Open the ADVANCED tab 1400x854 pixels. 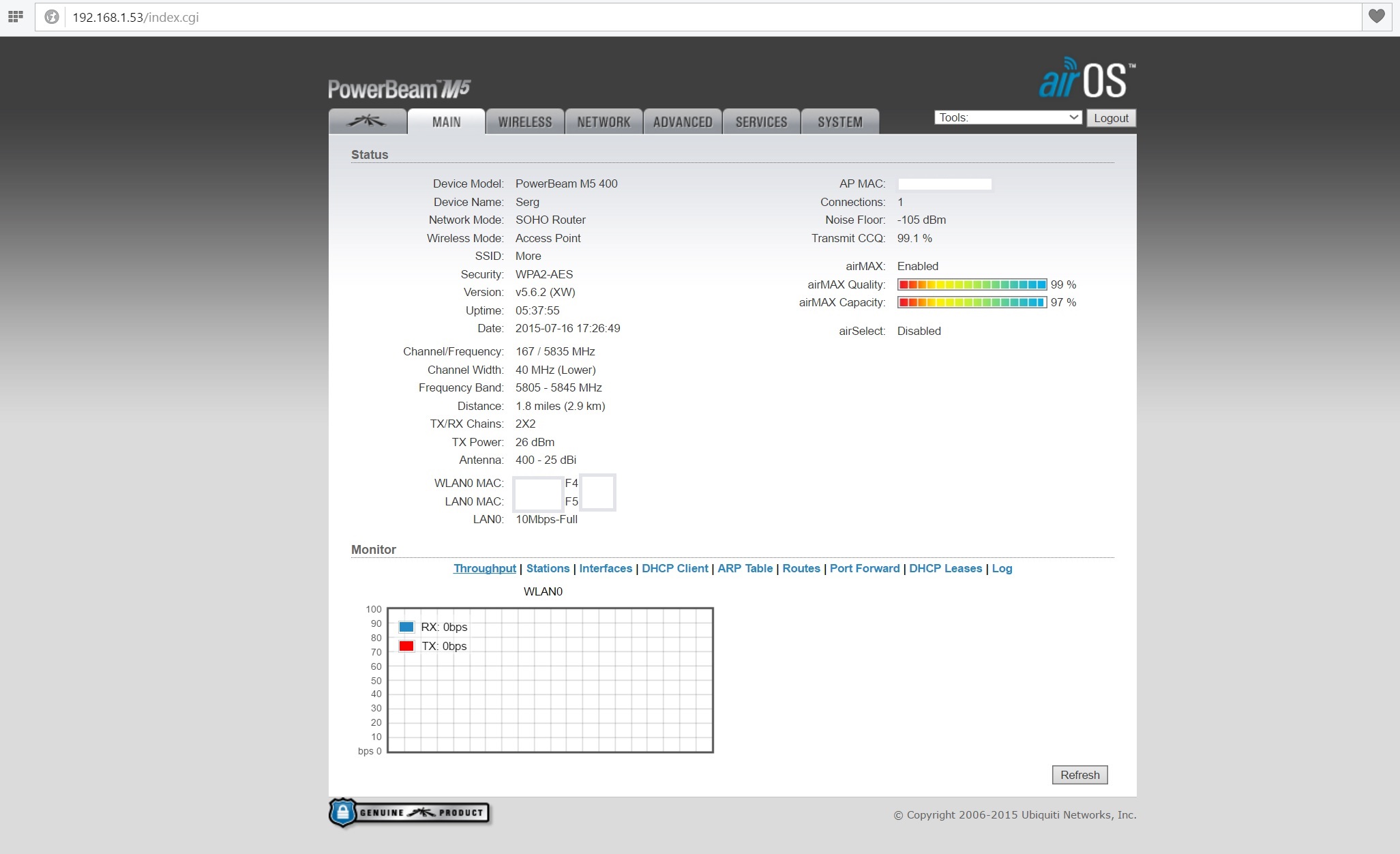pyautogui.click(x=682, y=121)
